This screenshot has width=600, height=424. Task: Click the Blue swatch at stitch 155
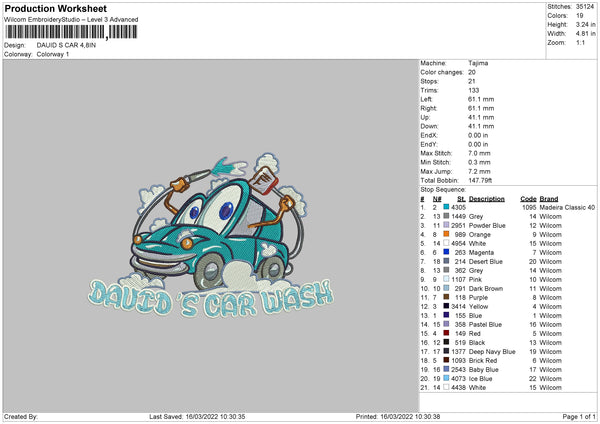click(x=446, y=315)
